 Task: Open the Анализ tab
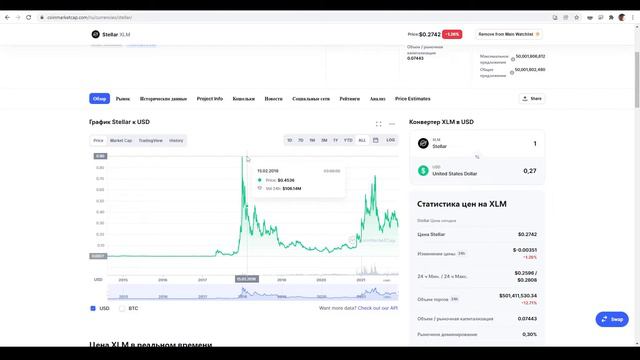(x=378, y=99)
